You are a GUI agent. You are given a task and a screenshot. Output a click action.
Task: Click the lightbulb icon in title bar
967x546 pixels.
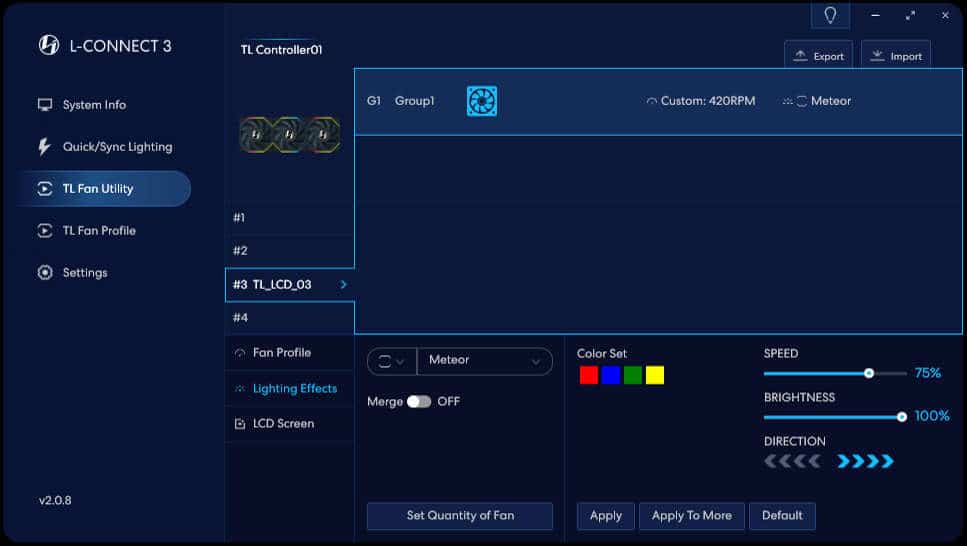830,15
